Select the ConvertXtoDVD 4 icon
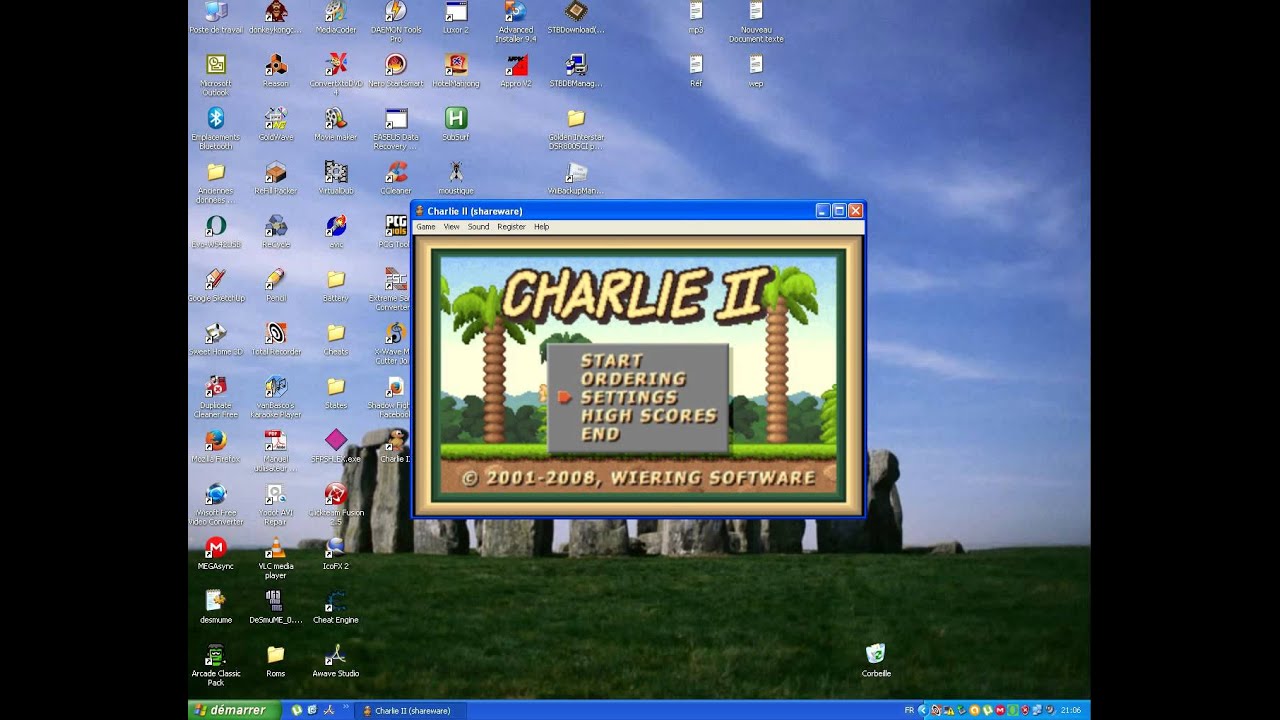This screenshot has width=1280, height=720. pyautogui.click(x=336, y=75)
